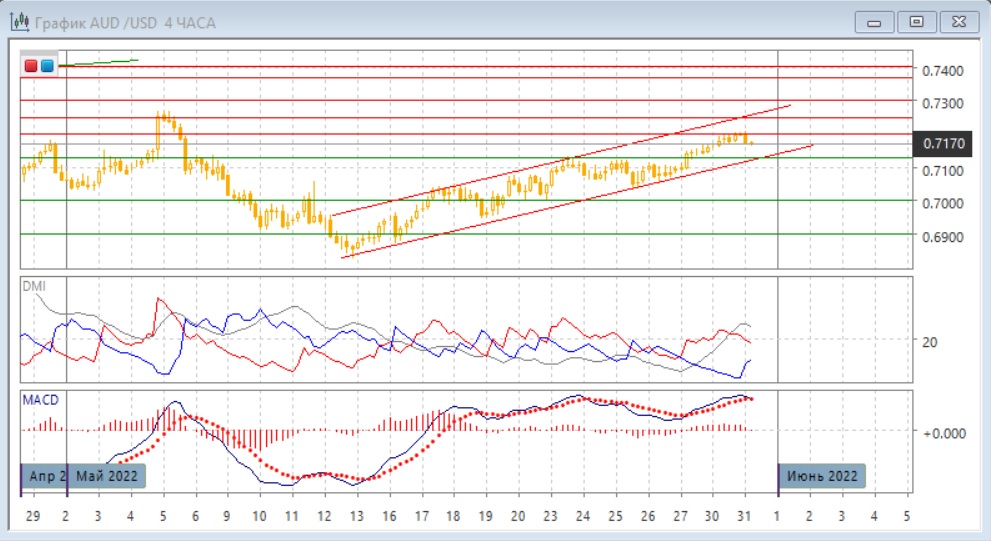Click the 0.7400 price axis label
991x541 pixels.
[x=943, y=71]
